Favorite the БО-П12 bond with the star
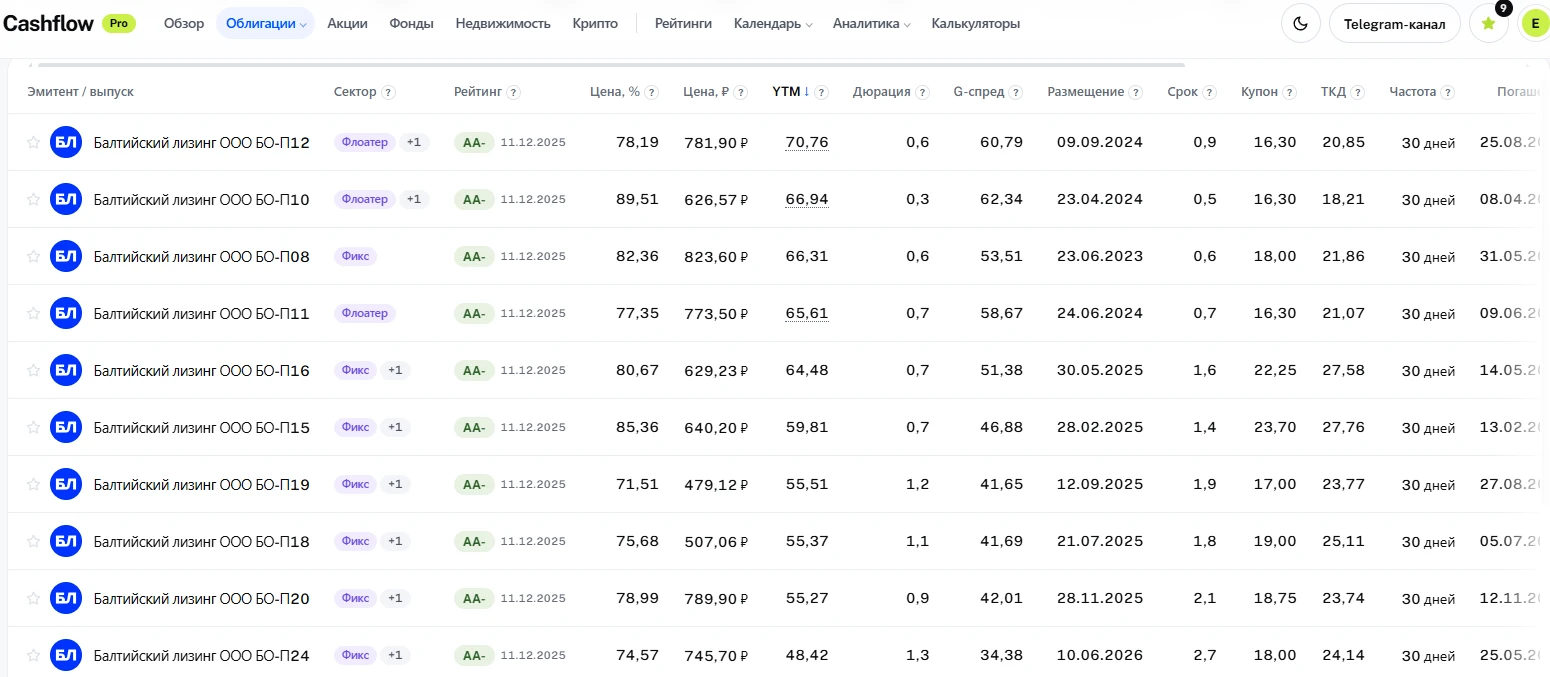1550x677 pixels. [x=33, y=142]
